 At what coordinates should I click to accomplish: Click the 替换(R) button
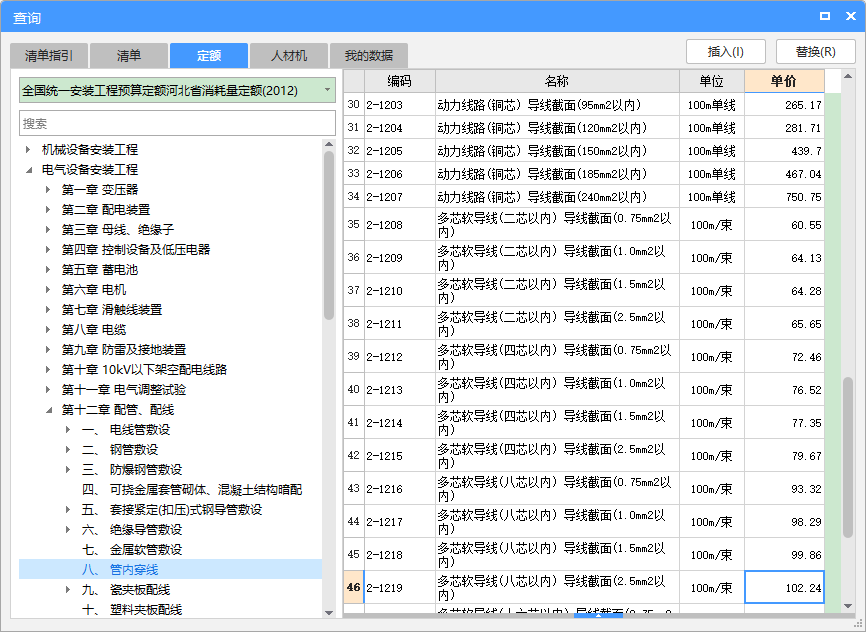pos(815,52)
